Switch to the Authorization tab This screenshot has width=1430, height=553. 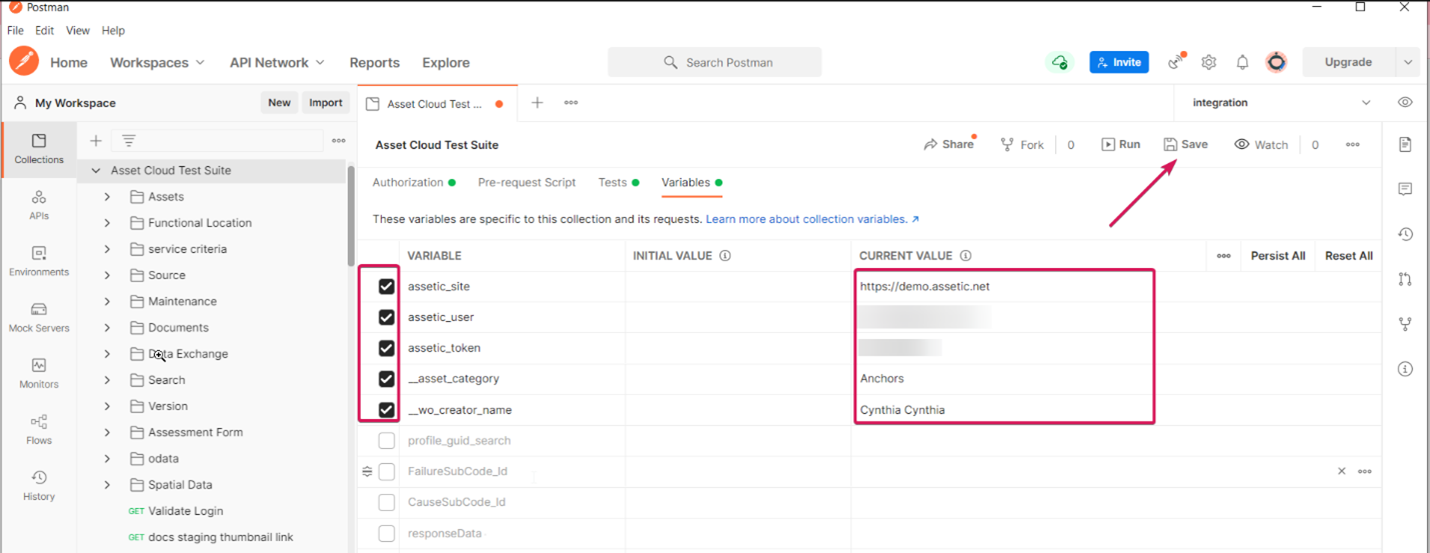tap(413, 183)
